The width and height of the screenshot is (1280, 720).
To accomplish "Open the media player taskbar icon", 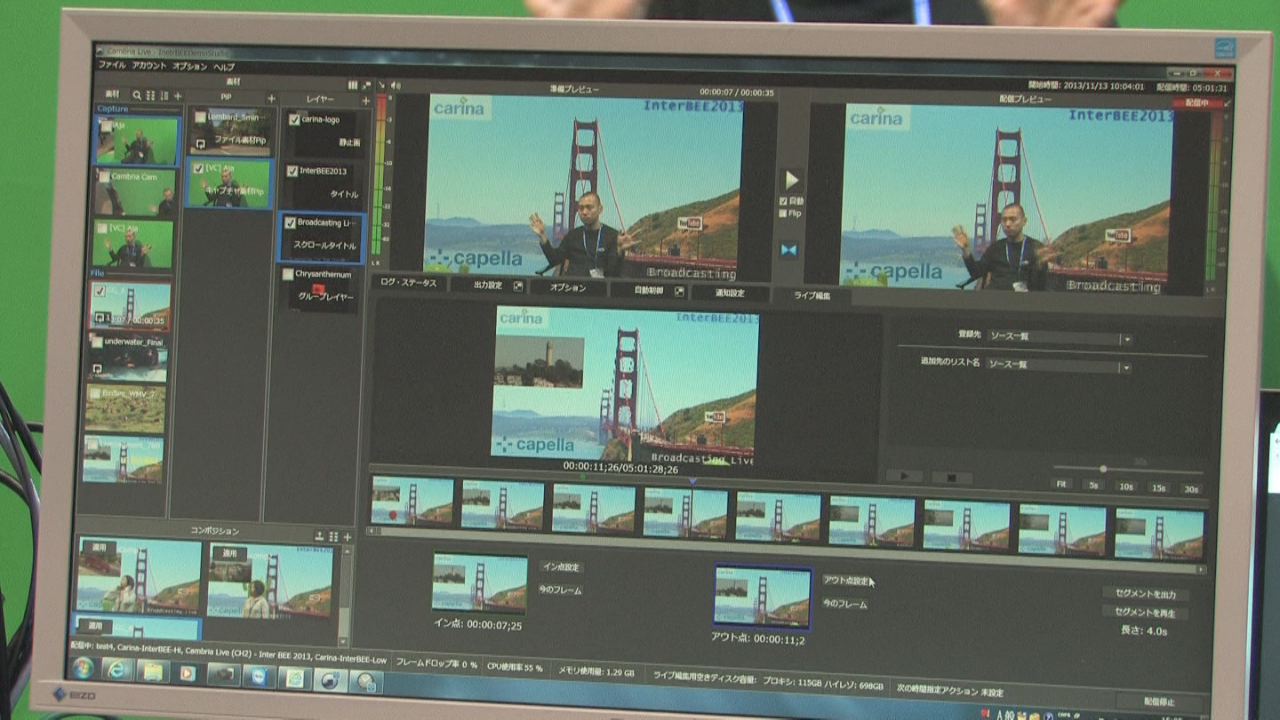I will click(186, 673).
